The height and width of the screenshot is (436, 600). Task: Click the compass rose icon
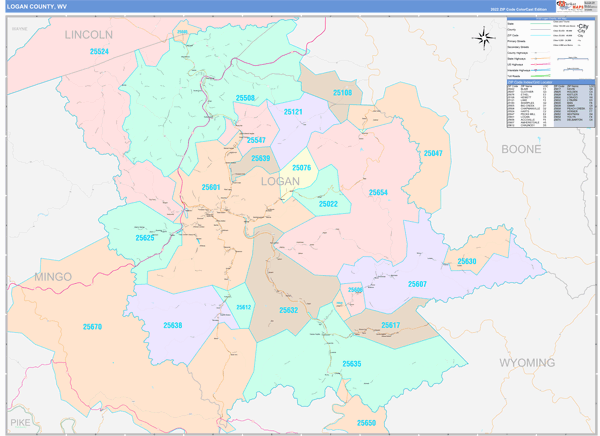(483, 38)
